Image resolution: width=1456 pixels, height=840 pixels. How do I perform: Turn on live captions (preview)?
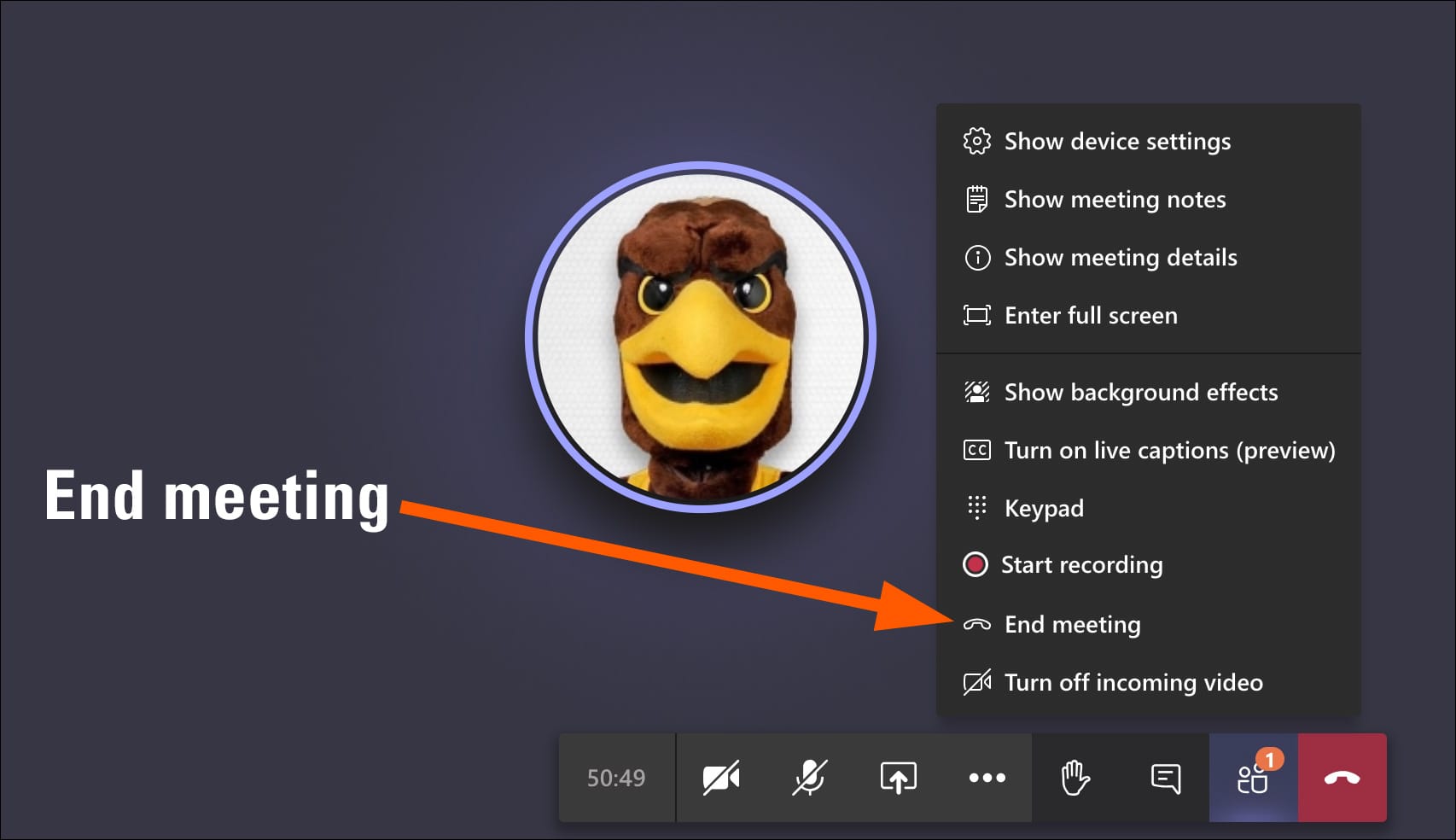coord(1168,450)
